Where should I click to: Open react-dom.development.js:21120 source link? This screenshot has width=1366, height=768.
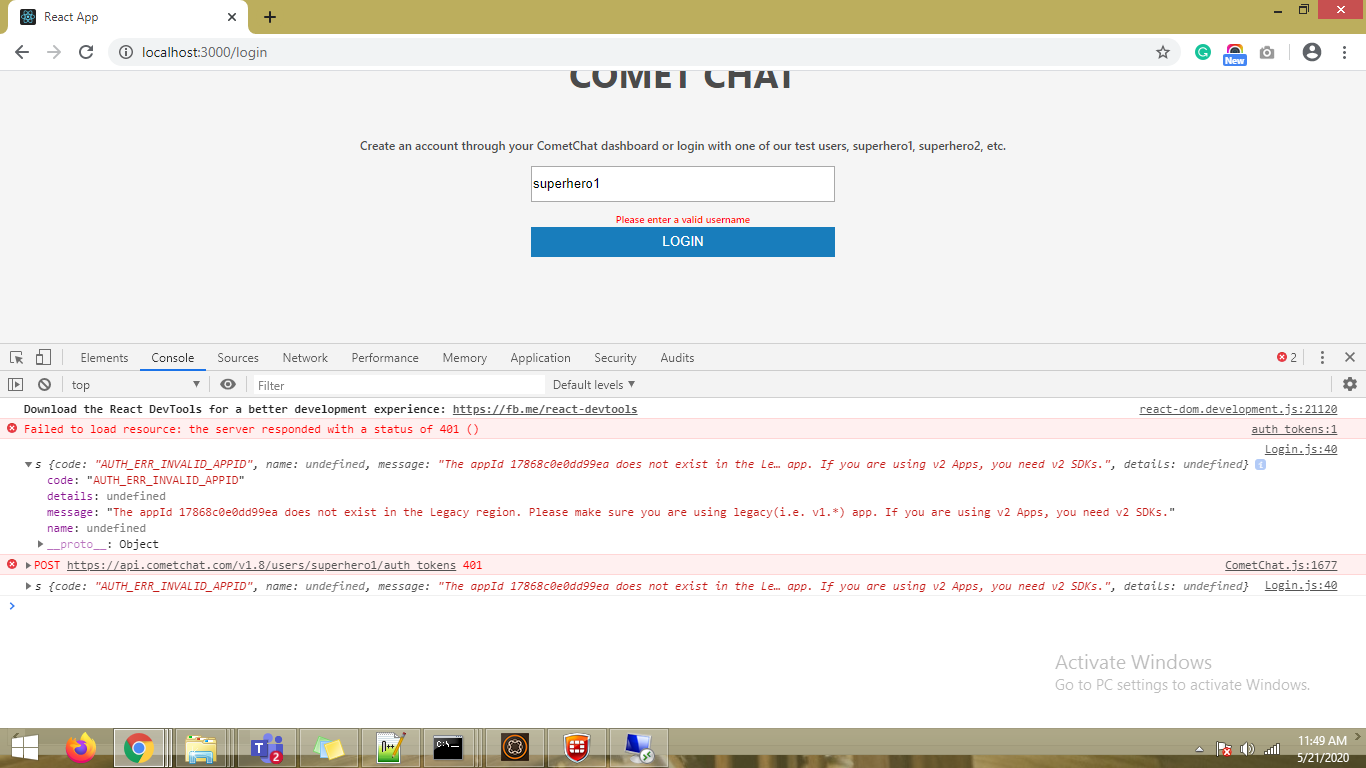(x=1238, y=409)
